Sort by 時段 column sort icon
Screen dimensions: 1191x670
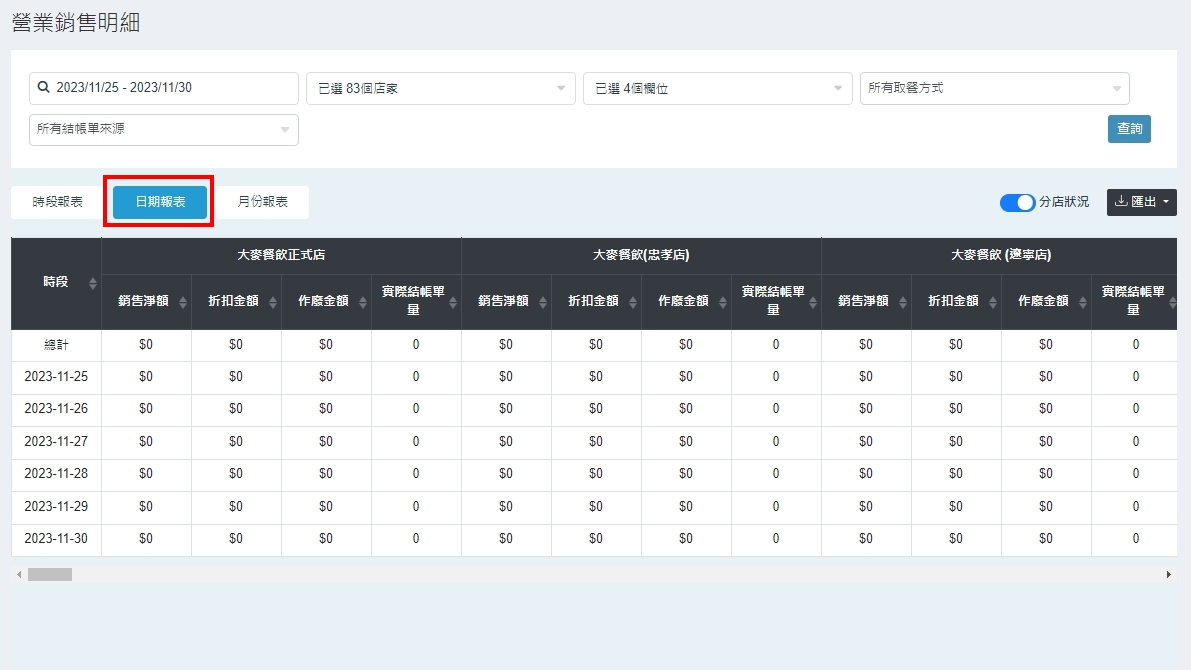click(x=93, y=283)
